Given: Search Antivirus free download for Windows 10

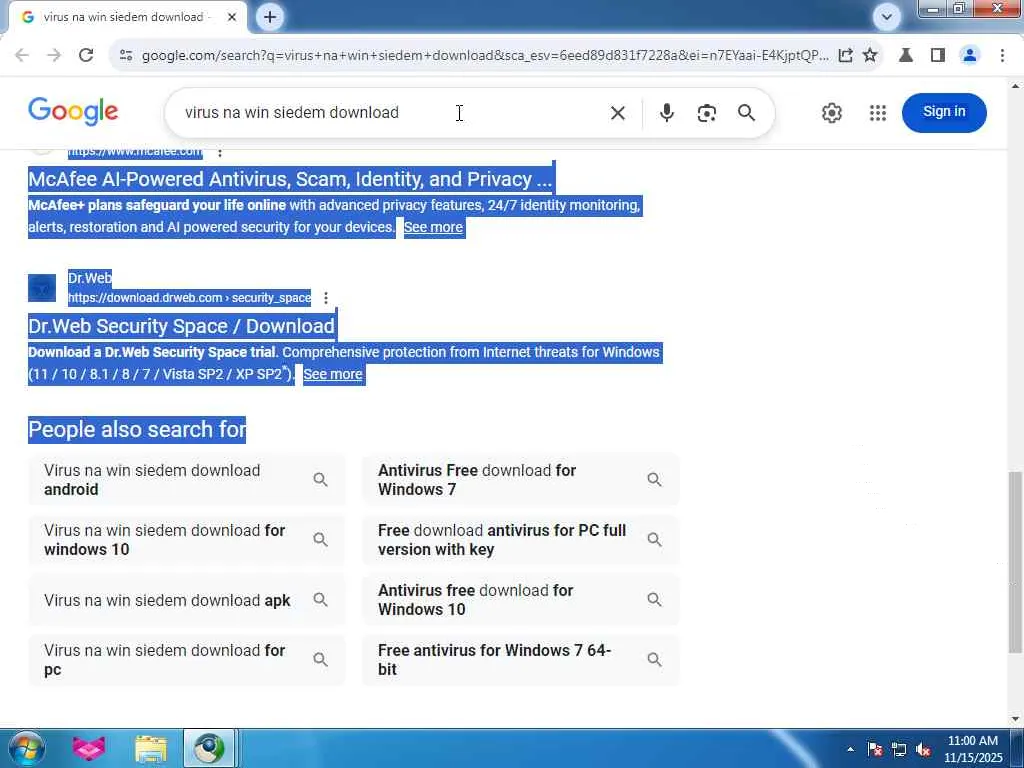Looking at the screenshot, I should 520,600.
